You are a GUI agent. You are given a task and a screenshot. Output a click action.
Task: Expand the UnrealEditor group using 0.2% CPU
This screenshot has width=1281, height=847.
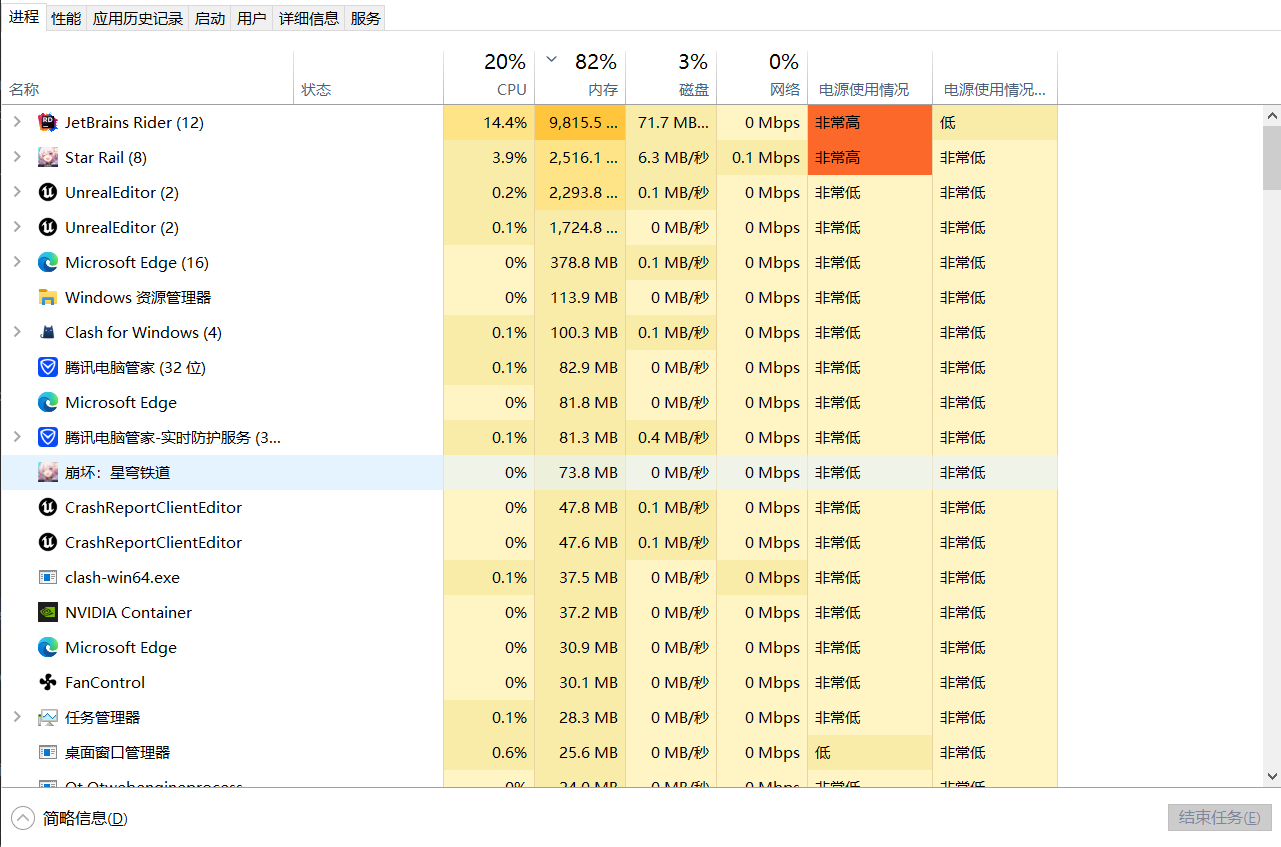[17, 192]
